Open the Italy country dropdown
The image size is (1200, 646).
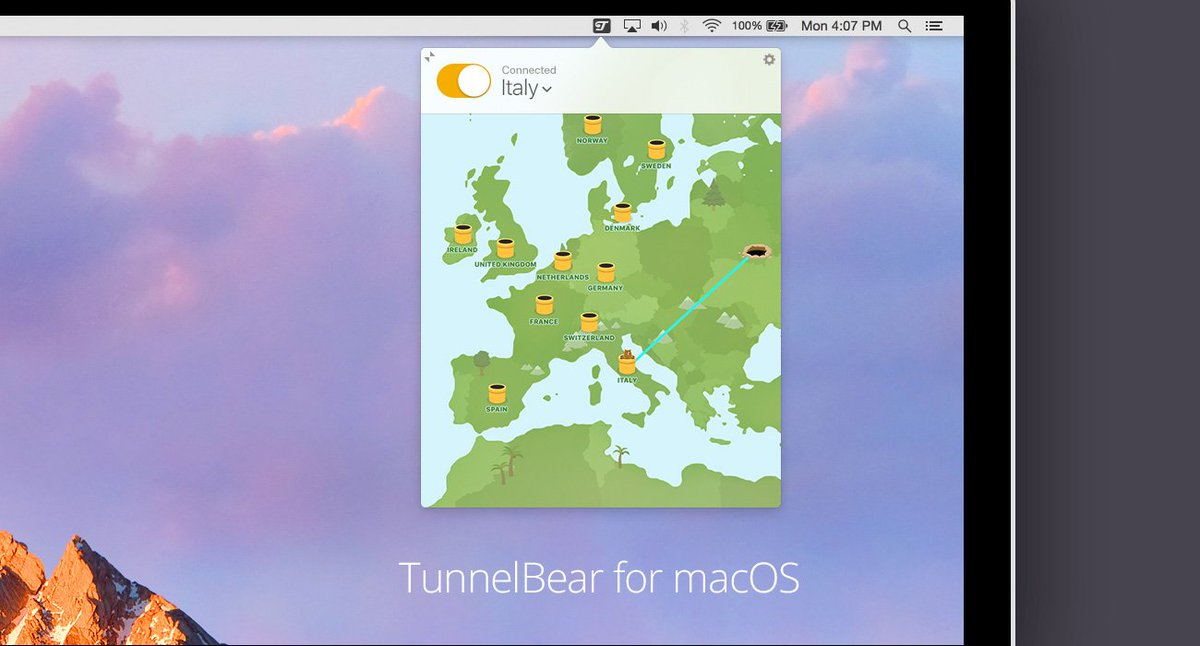click(x=526, y=88)
